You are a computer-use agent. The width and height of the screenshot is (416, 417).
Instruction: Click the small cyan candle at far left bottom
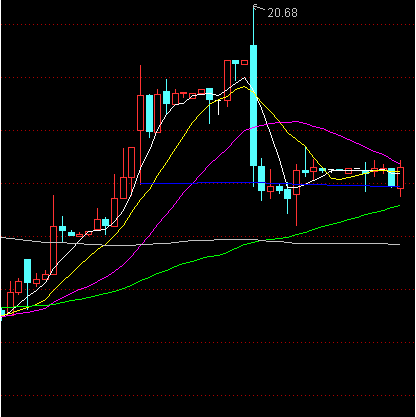(x=3, y=313)
